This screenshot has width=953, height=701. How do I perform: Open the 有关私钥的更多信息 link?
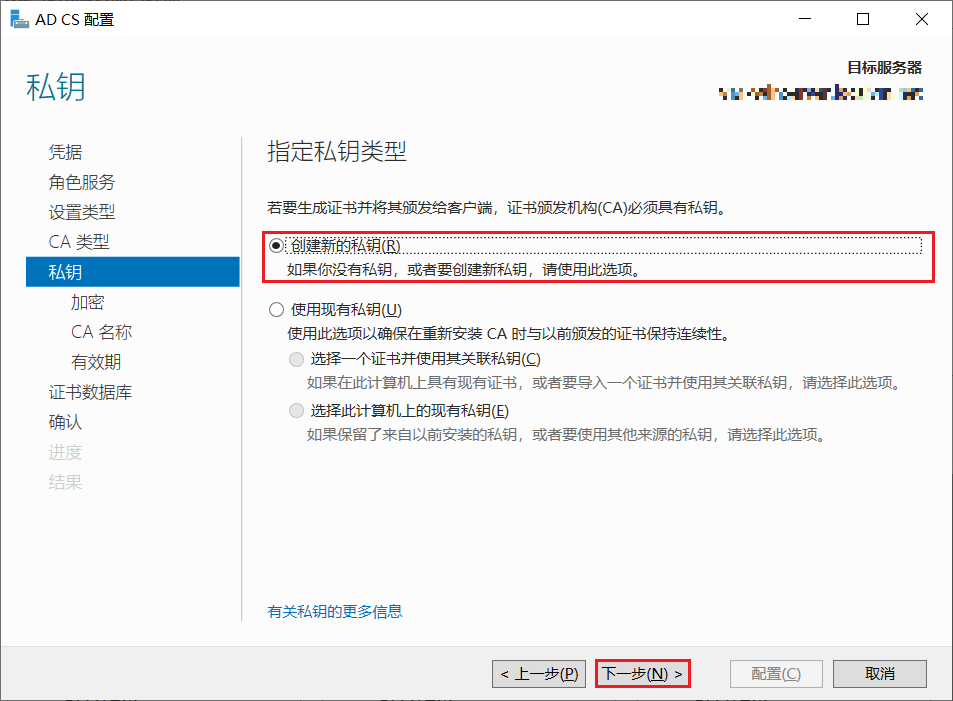[335, 611]
